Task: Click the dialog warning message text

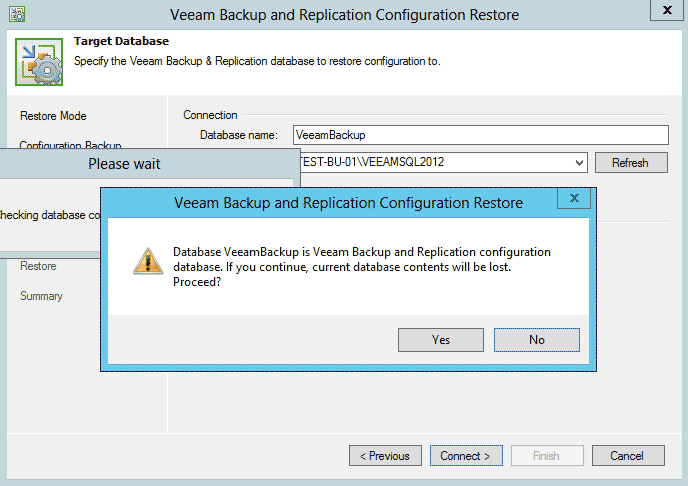Action: pos(362,267)
